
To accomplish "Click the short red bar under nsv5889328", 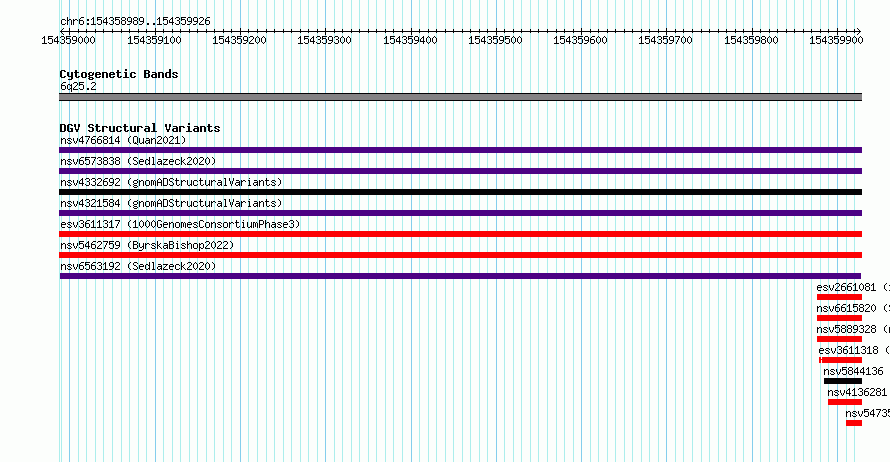I will coord(839,339).
